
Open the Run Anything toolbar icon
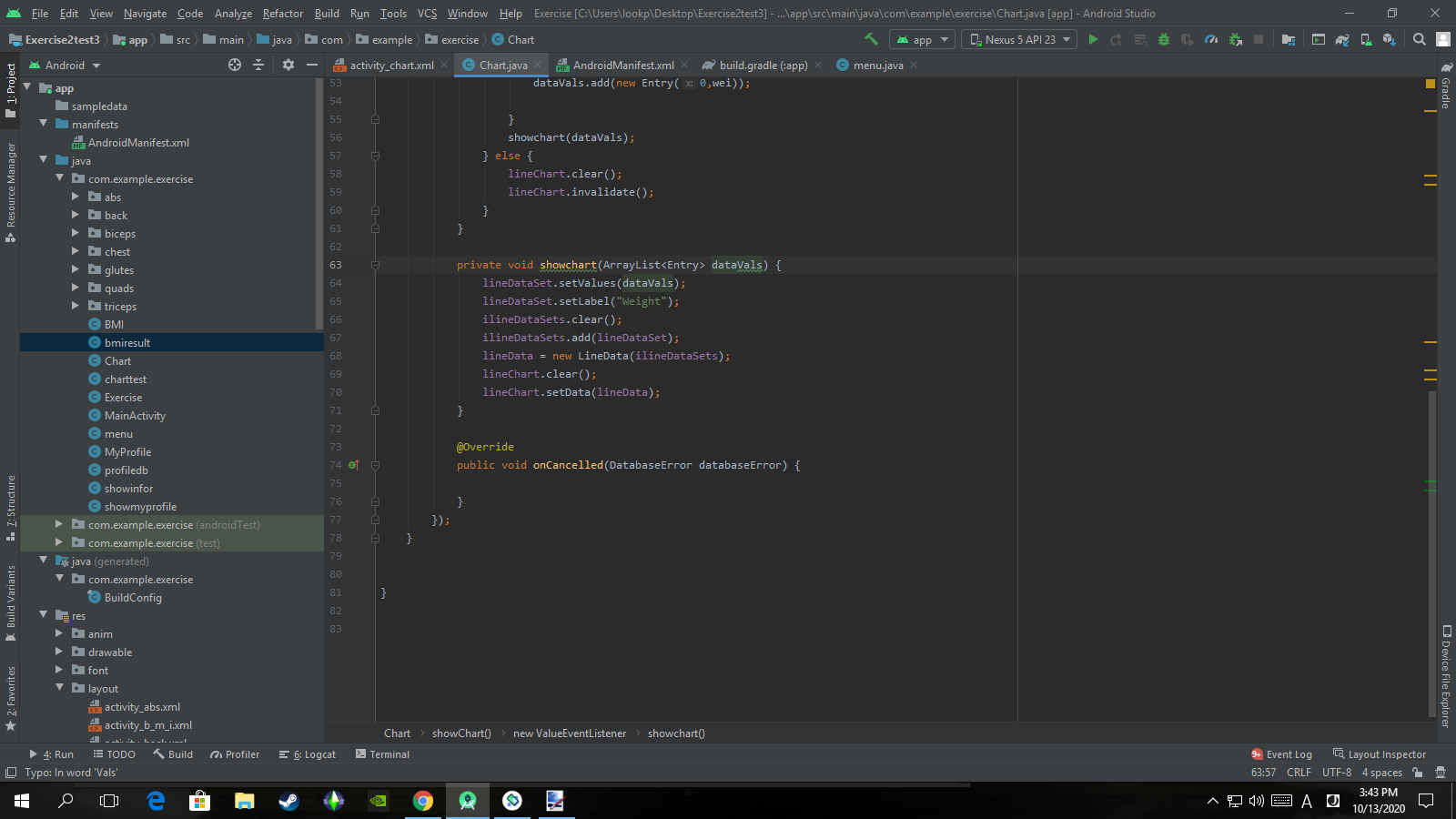(x=1319, y=39)
